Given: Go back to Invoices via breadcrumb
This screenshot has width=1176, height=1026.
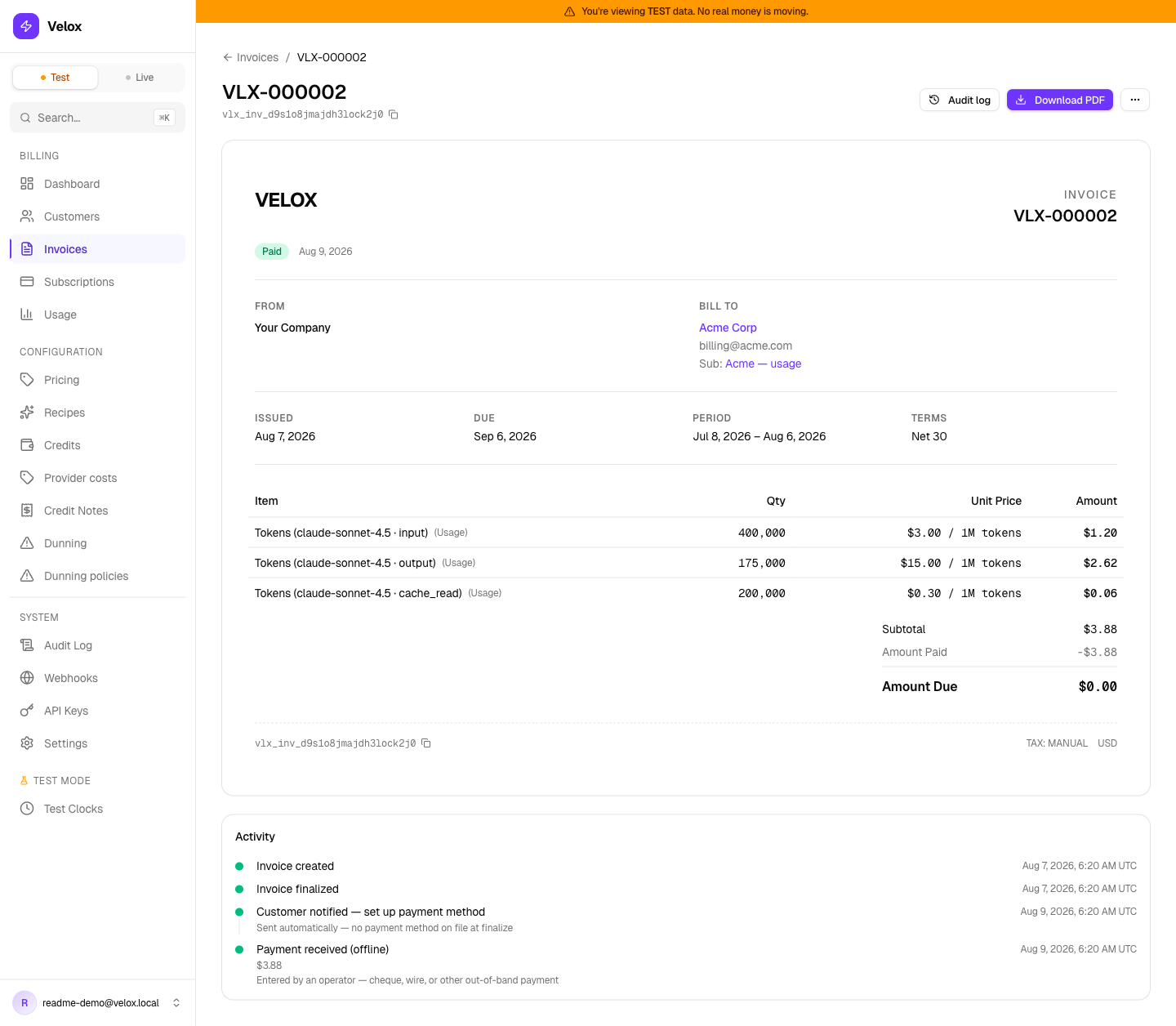Looking at the screenshot, I should pyautogui.click(x=251, y=57).
